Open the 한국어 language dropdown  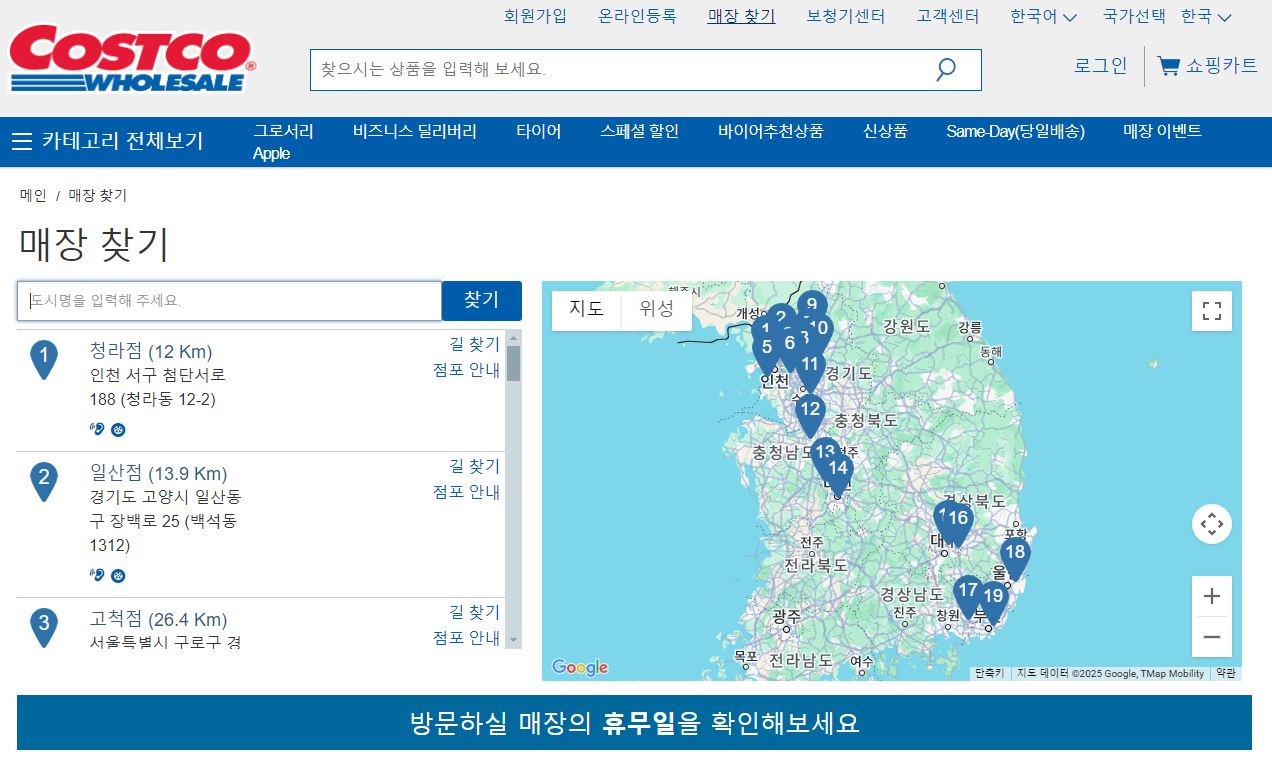1043,16
